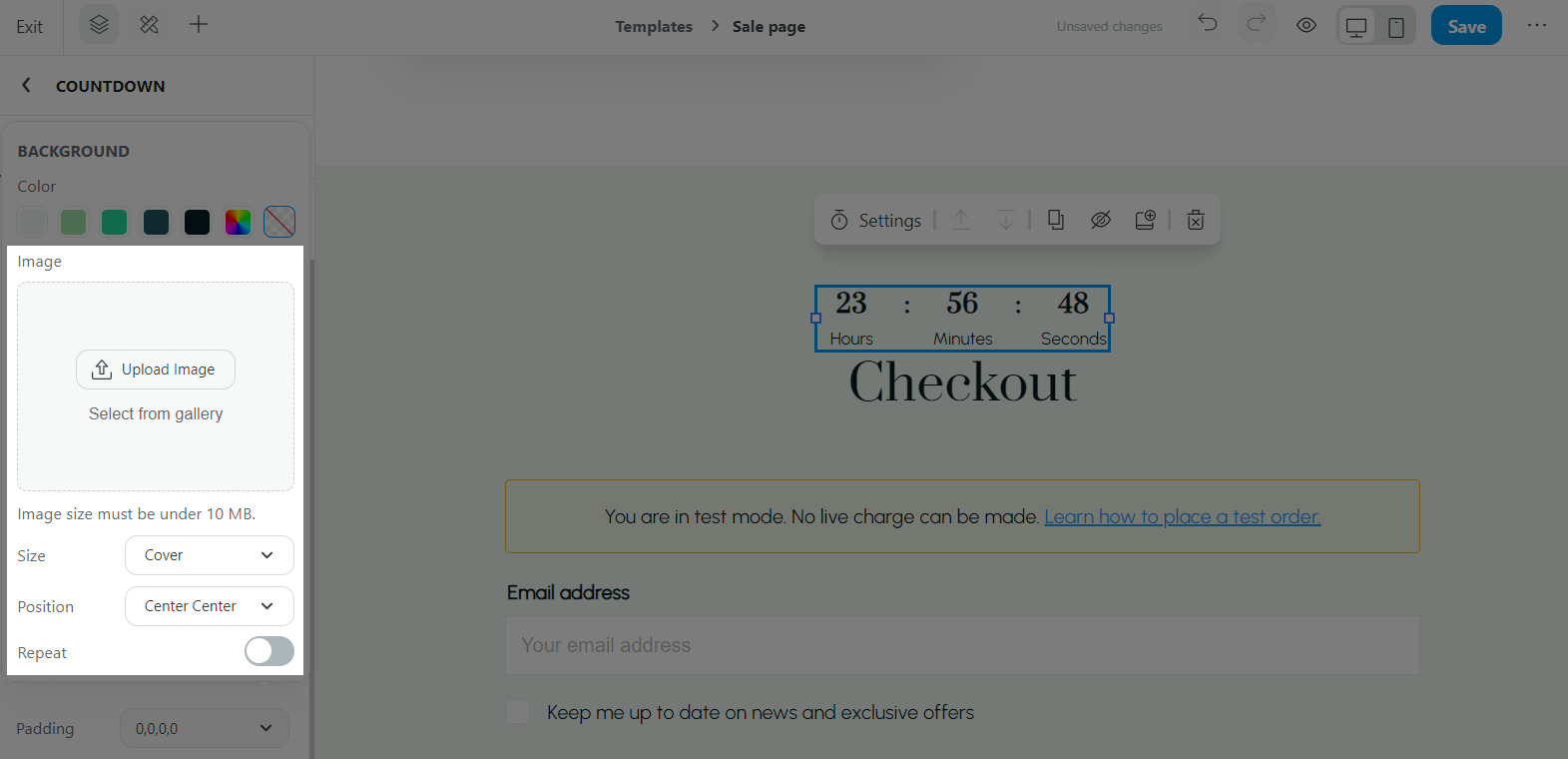The width and height of the screenshot is (1568, 759).
Task: Go back from Countdown panel
Action: pos(27,86)
